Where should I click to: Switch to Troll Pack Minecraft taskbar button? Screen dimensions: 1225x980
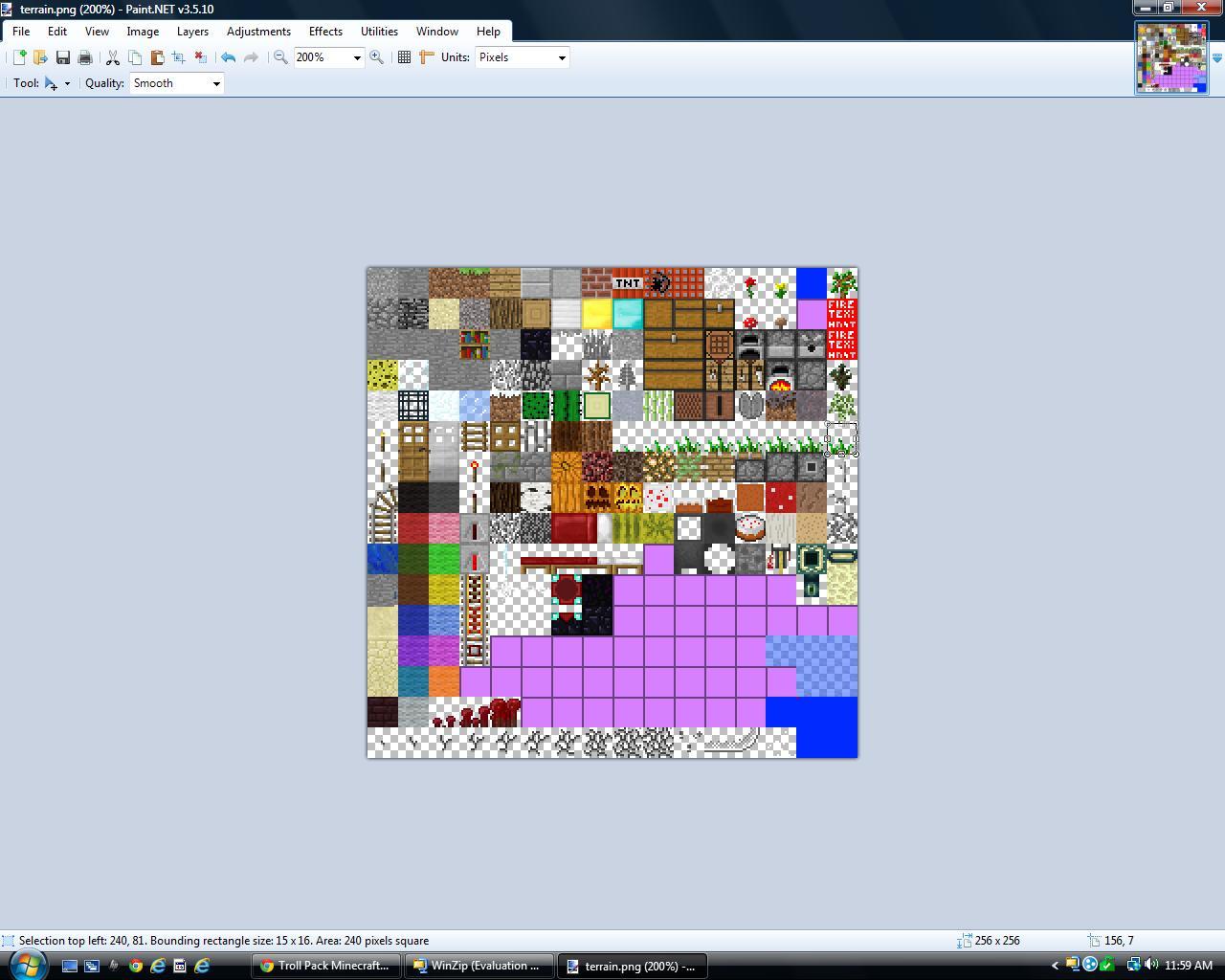[x=324, y=966]
